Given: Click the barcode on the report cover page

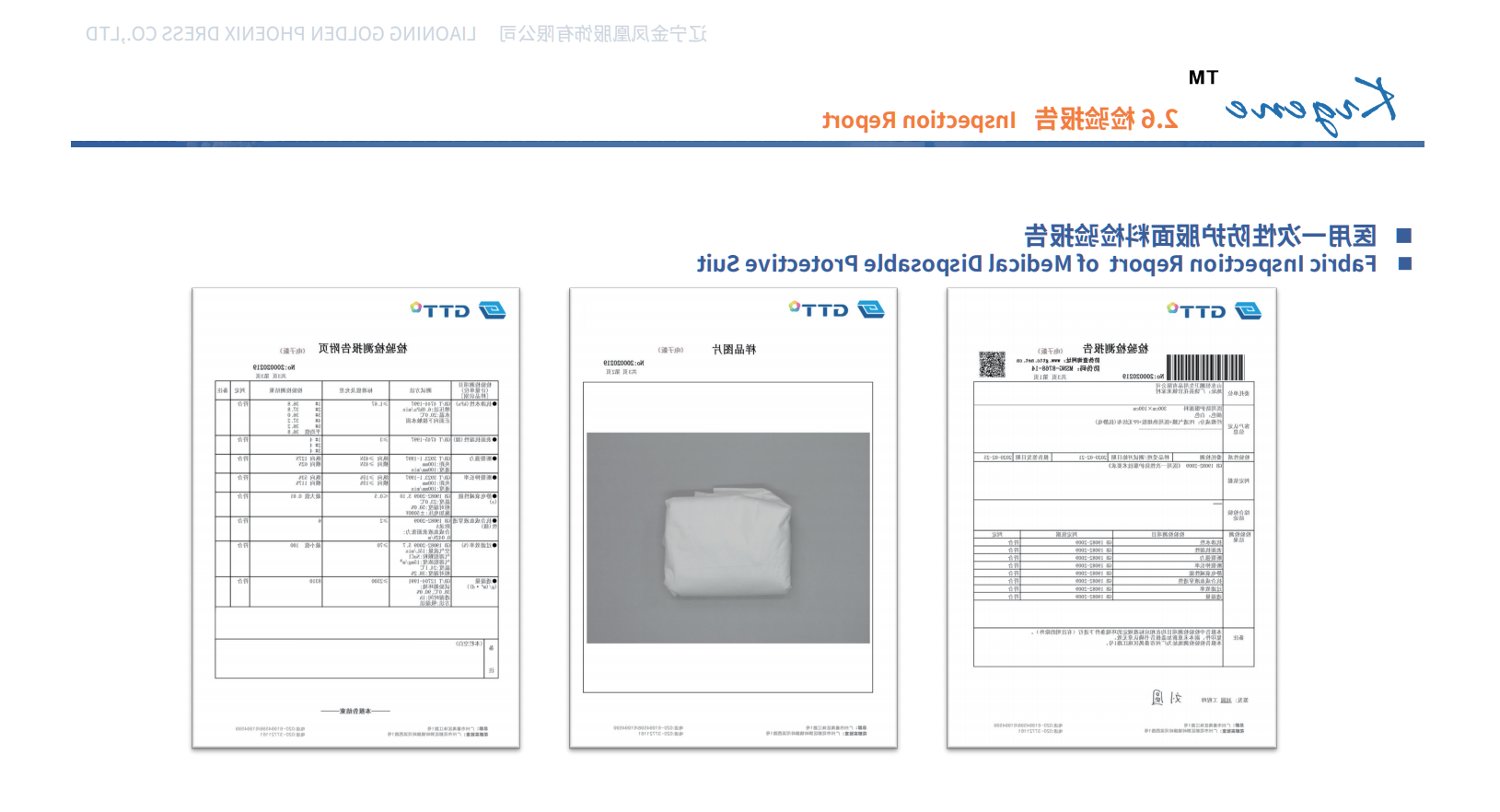Looking at the screenshot, I should pyautogui.click(x=1204, y=367).
